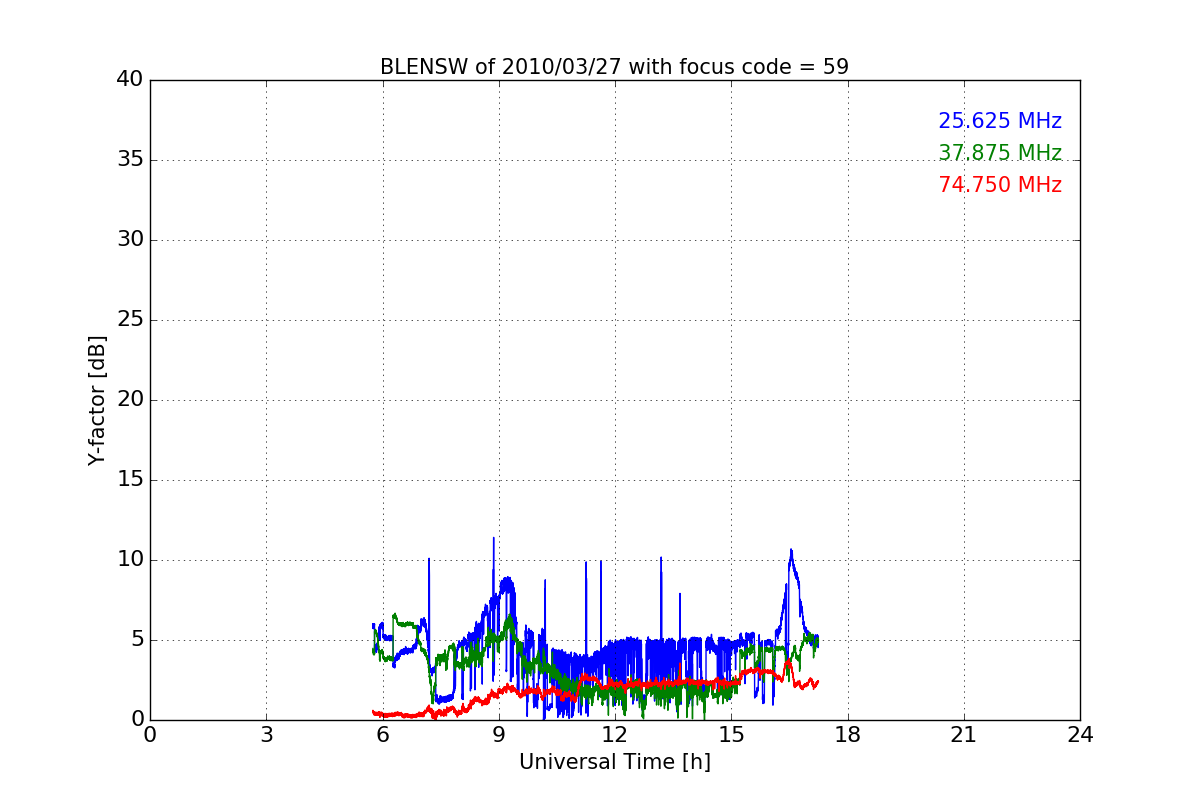Image resolution: width=1200 pixels, height=800 pixels.
Task: Click the blue curve peak near 16.5 h
Action: [x=790, y=550]
